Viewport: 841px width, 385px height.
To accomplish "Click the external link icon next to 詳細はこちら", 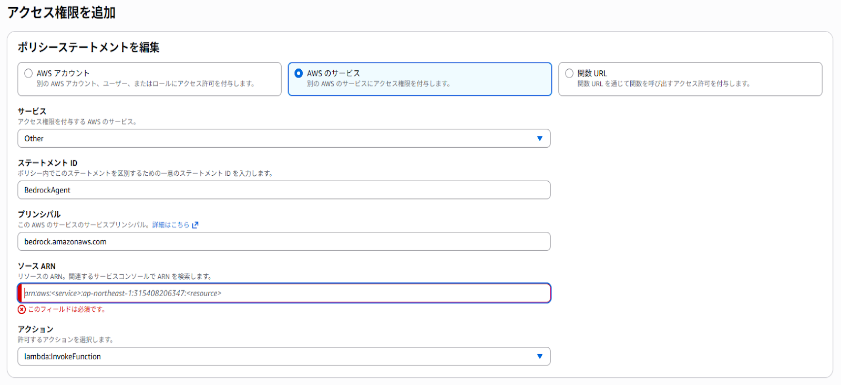I will [x=195, y=225].
